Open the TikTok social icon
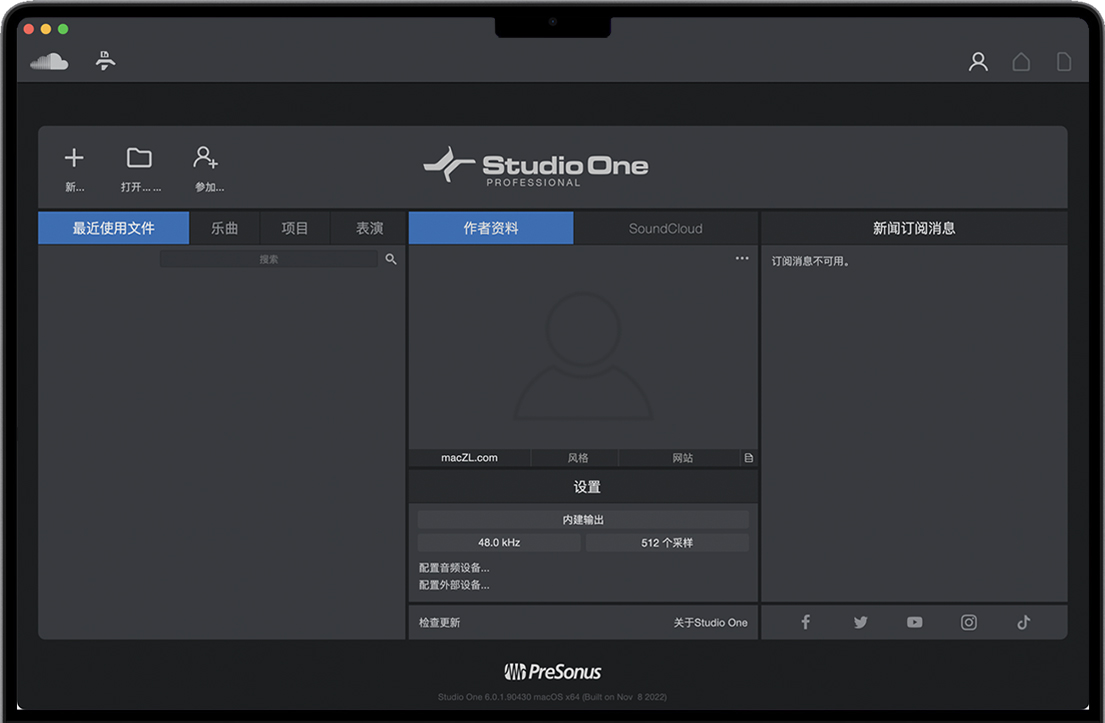The width and height of the screenshot is (1105, 723). [x=1023, y=622]
